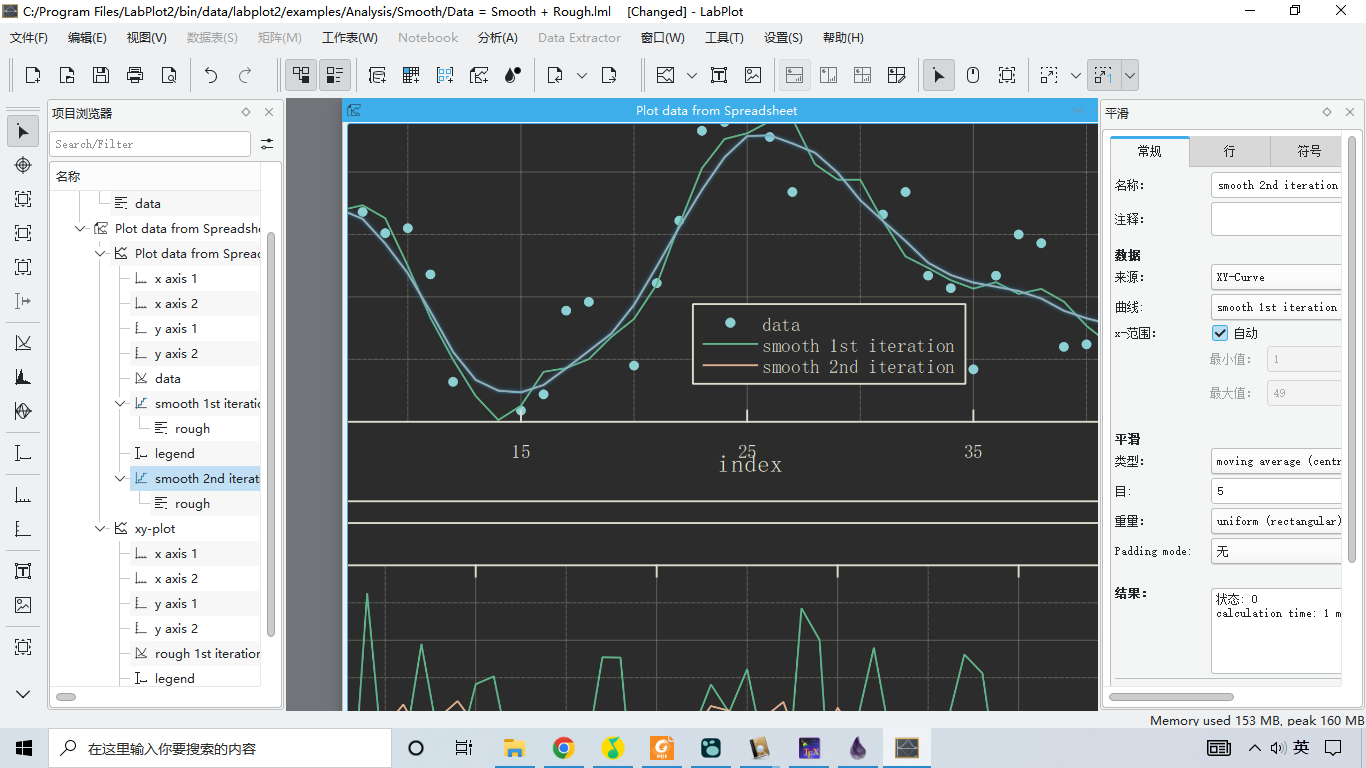
Task: Uncheck the 自动 x-range checkbox
Action: 1220,333
